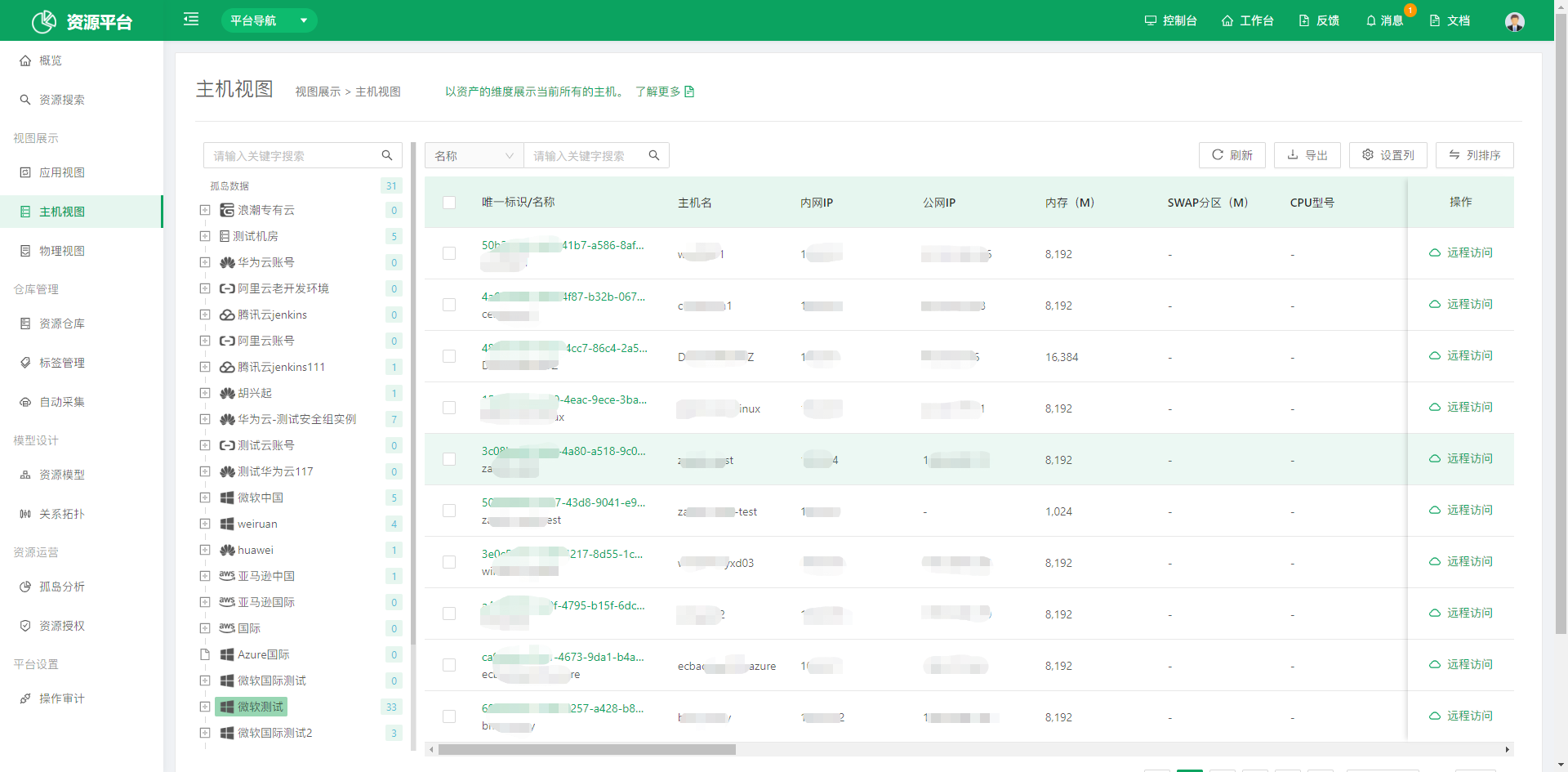Click the 资源仓库 sidebar icon
The height and width of the screenshot is (772, 1568).
click(25, 324)
